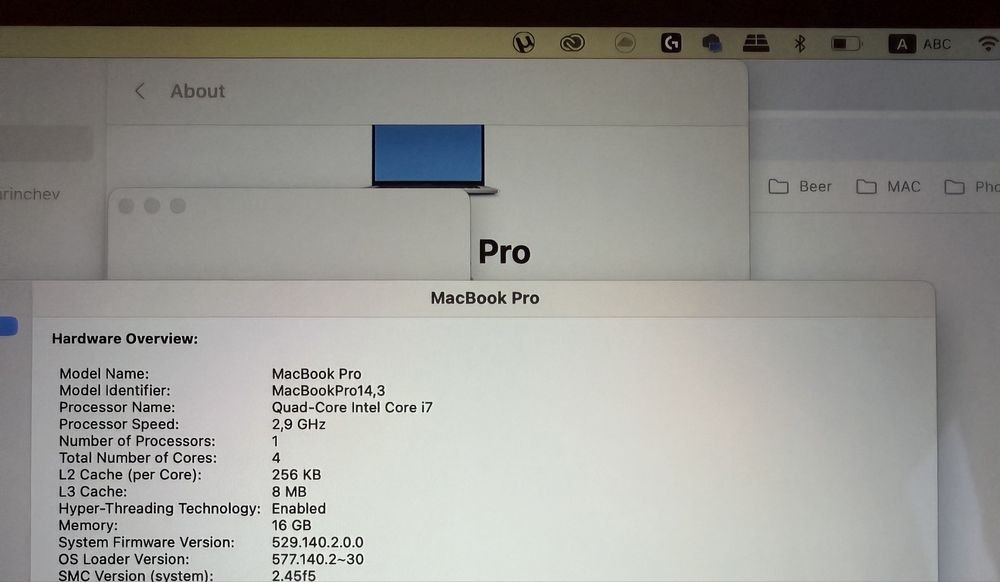Click the MacBook Pro window title
Image resolution: width=1000 pixels, height=582 pixels.
click(x=485, y=298)
